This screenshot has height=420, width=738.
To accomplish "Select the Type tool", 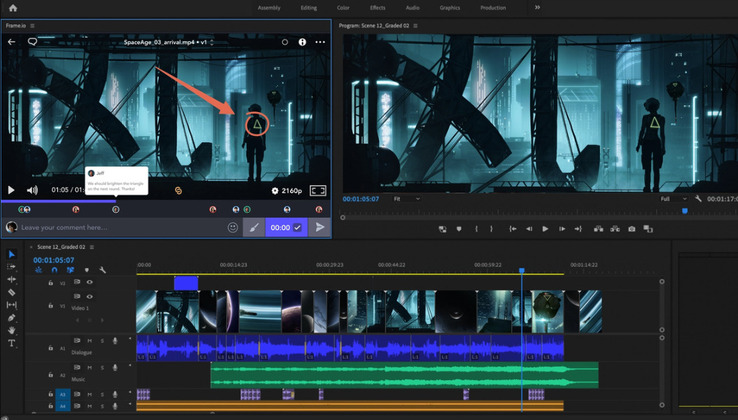I will click(12, 343).
